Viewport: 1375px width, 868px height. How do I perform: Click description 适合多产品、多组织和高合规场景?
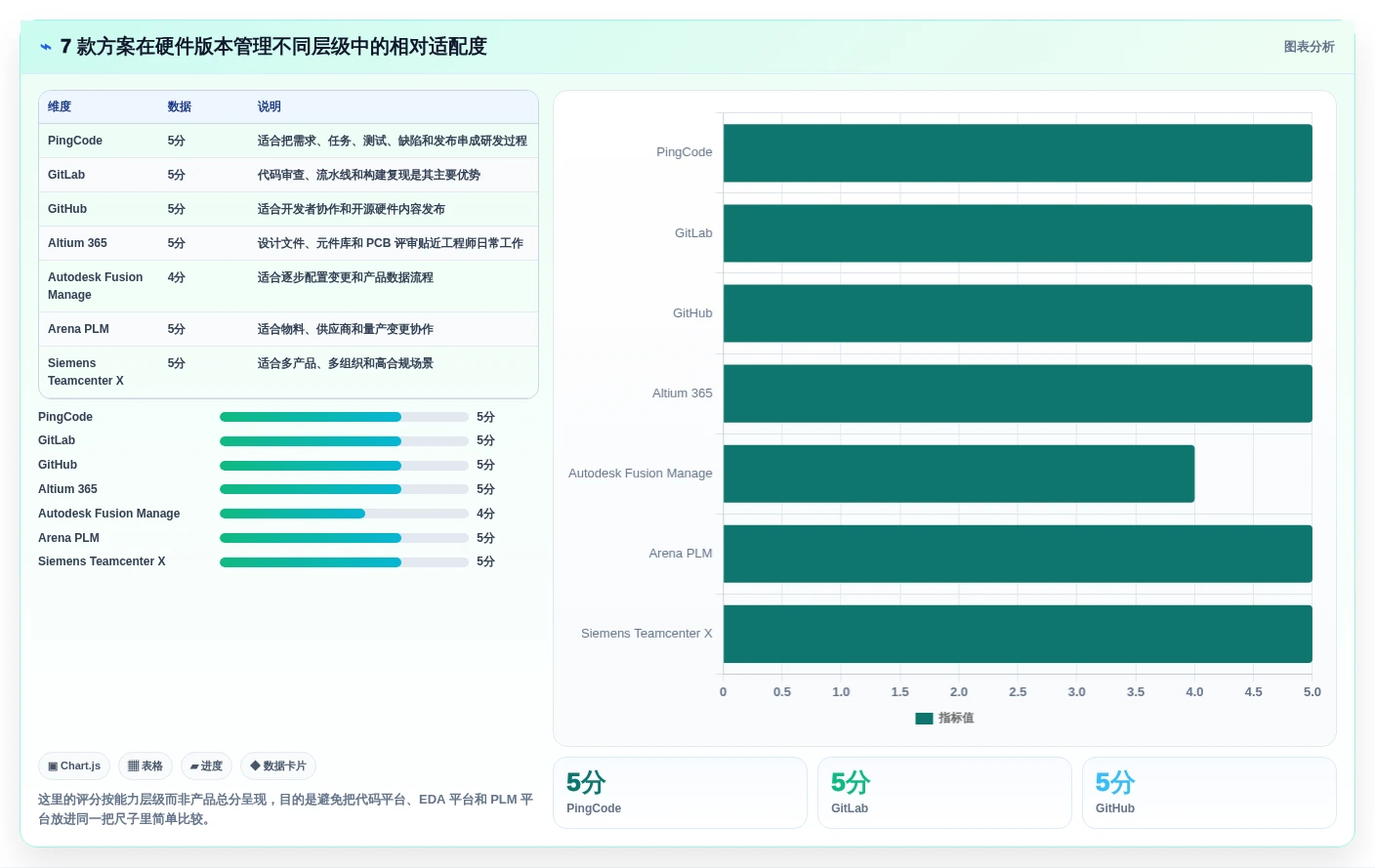(x=345, y=363)
